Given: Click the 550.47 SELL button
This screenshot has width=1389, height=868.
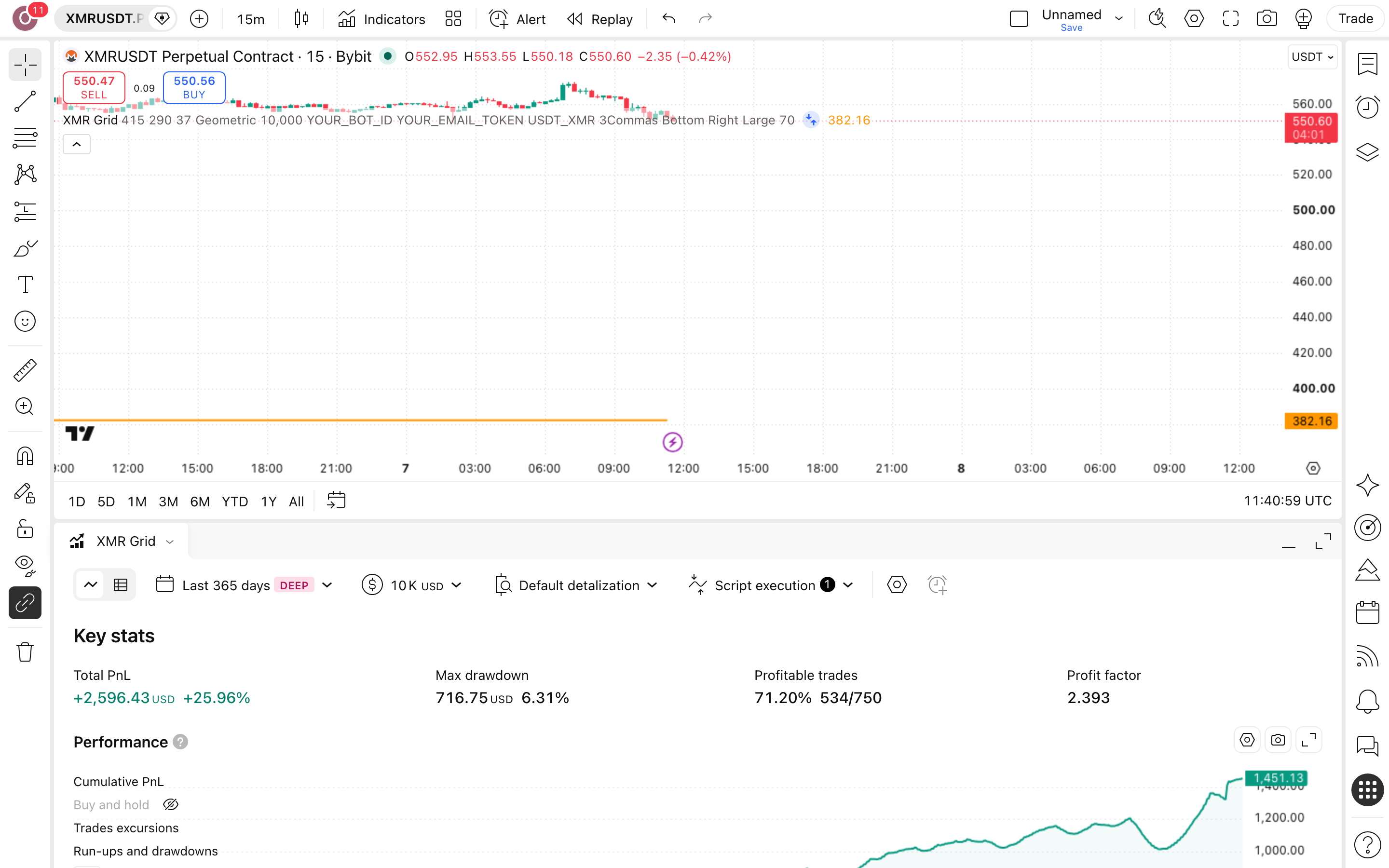Looking at the screenshot, I should tap(94, 88).
